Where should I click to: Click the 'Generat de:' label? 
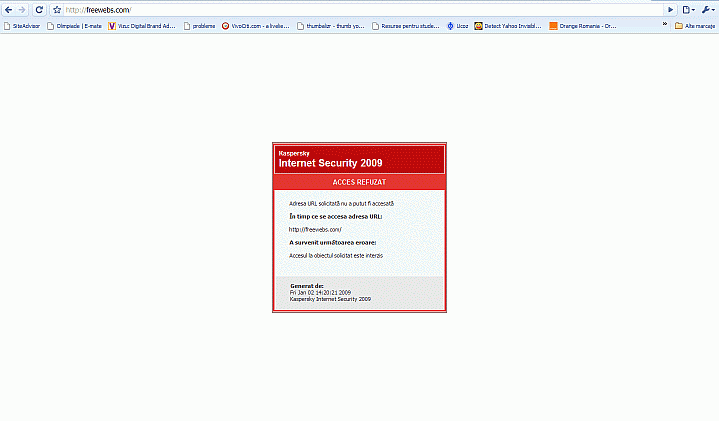point(307,286)
